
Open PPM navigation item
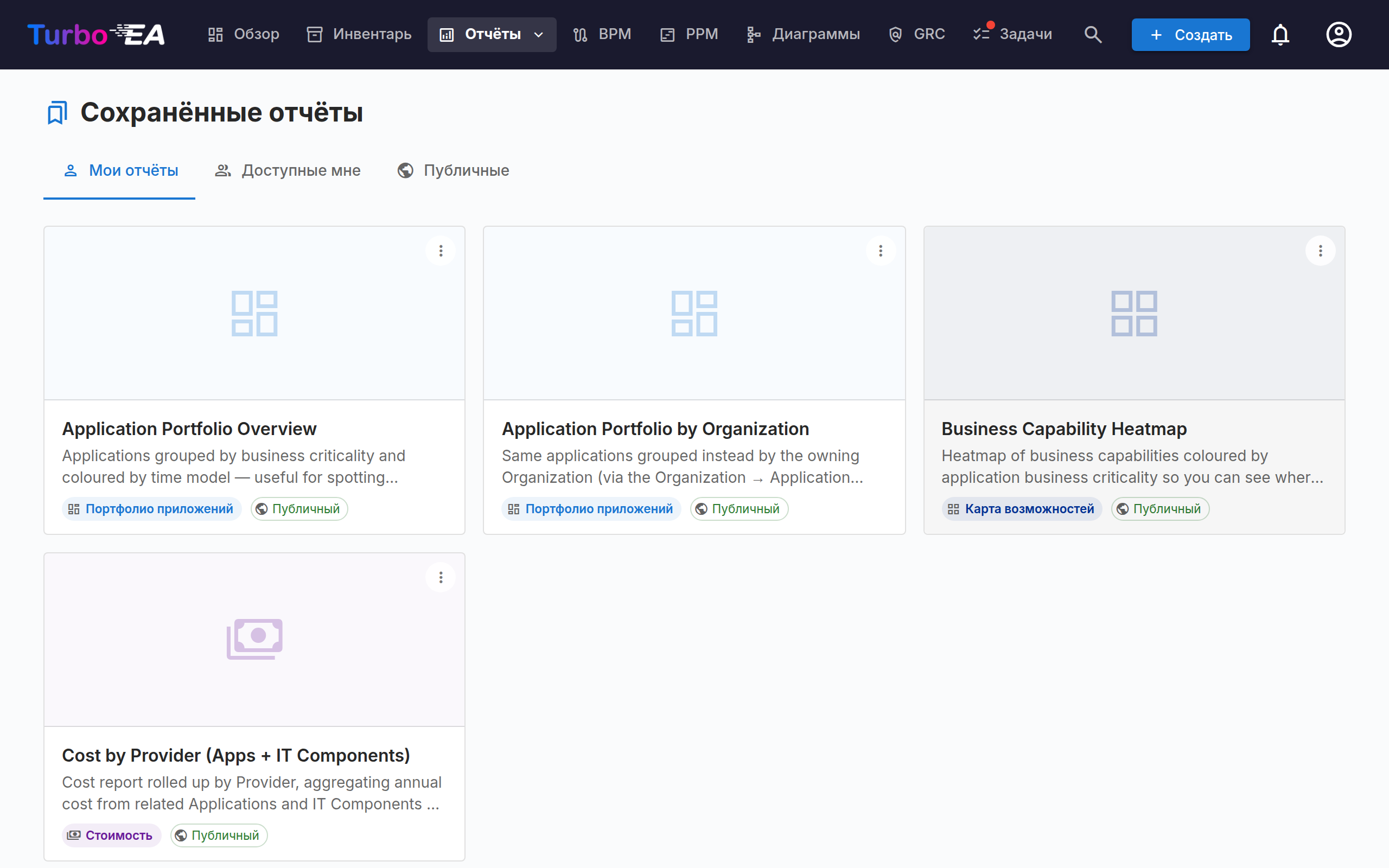[689, 34]
